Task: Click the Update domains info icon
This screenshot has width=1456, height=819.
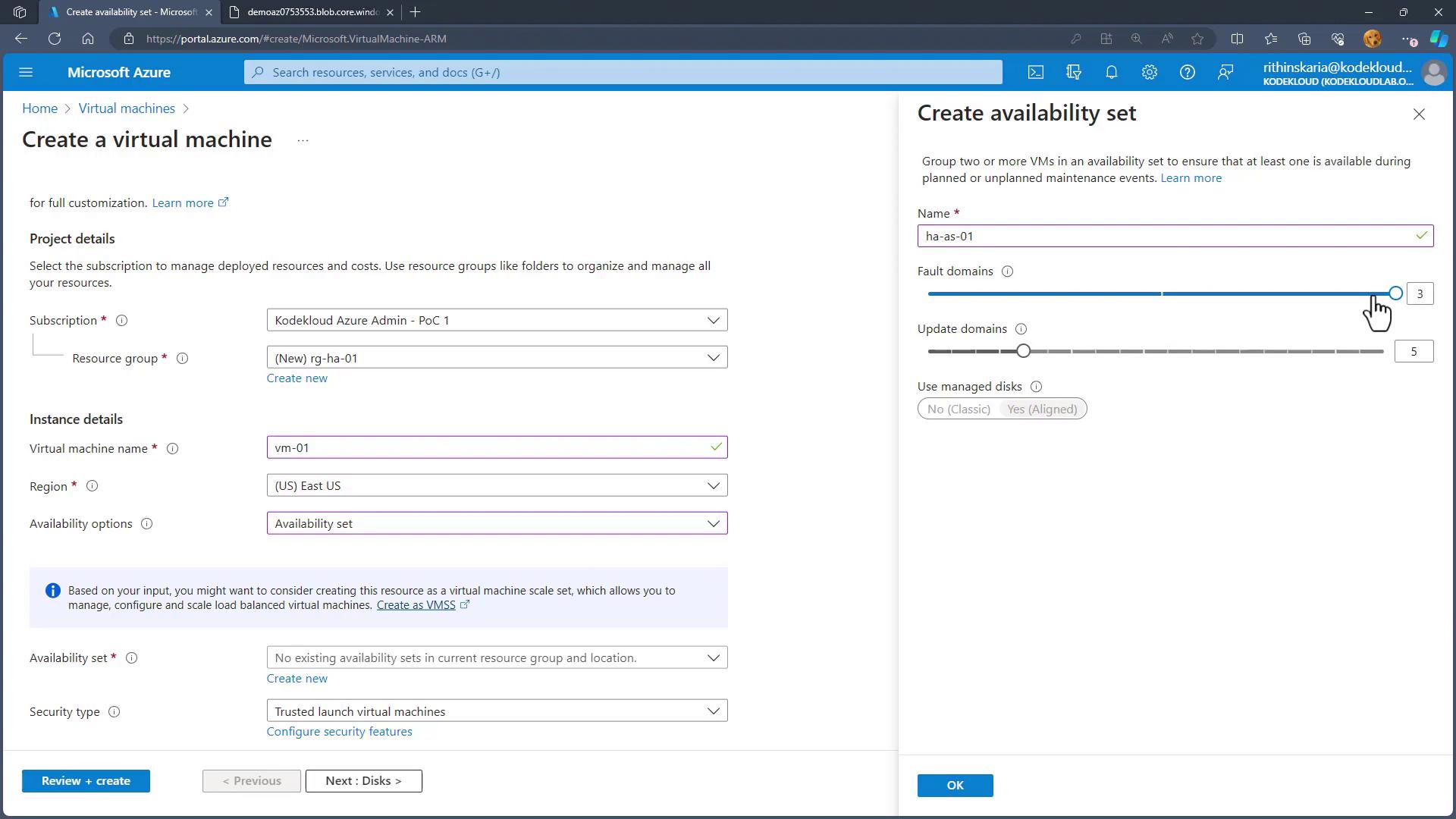Action: 1021,329
